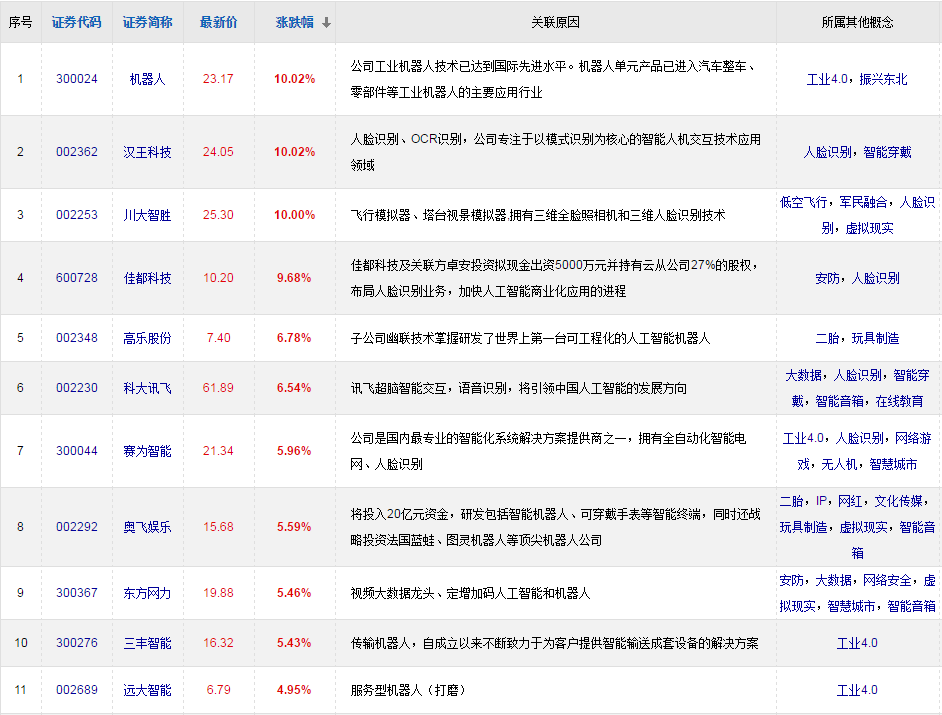The image size is (942, 715).
Task: Click stock code 600728
Action: 77,278
